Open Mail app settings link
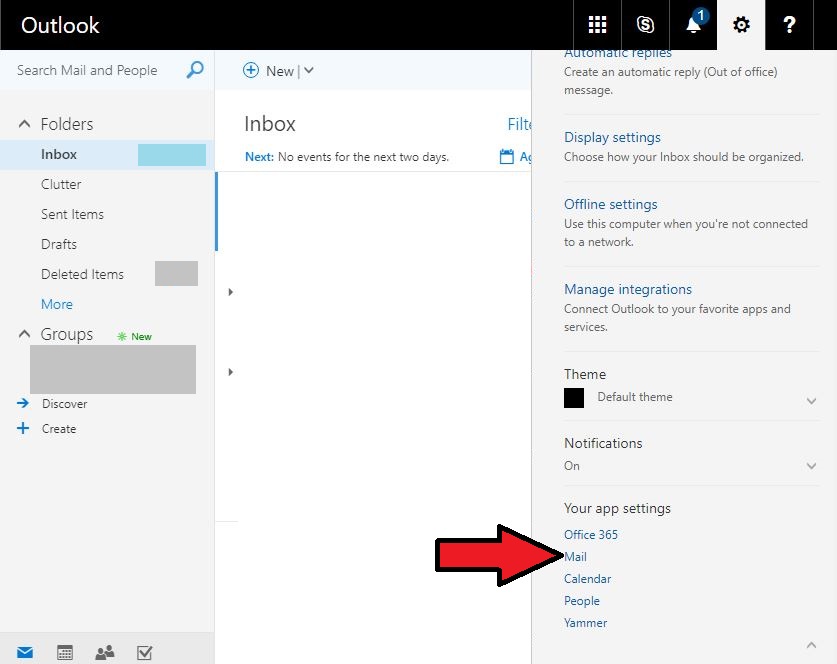This screenshot has width=837, height=664. coord(576,557)
